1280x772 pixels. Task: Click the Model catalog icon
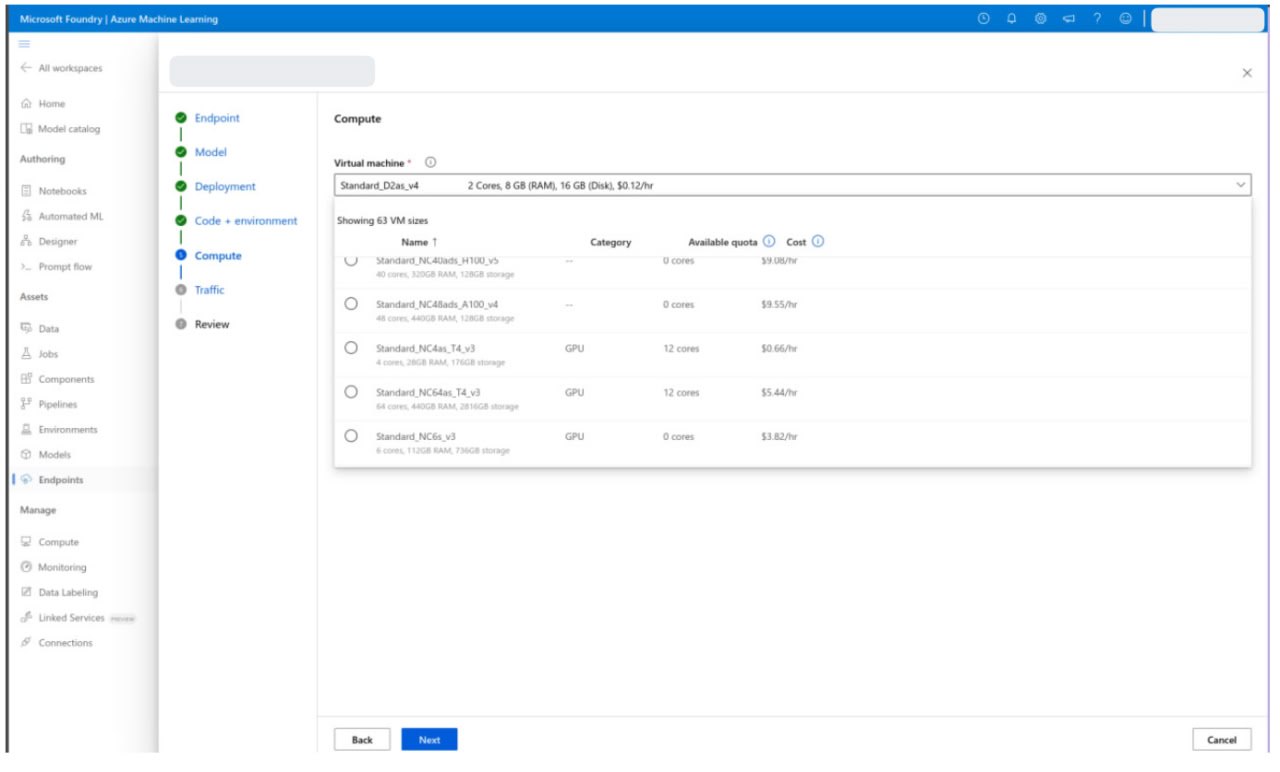(26, 129)
